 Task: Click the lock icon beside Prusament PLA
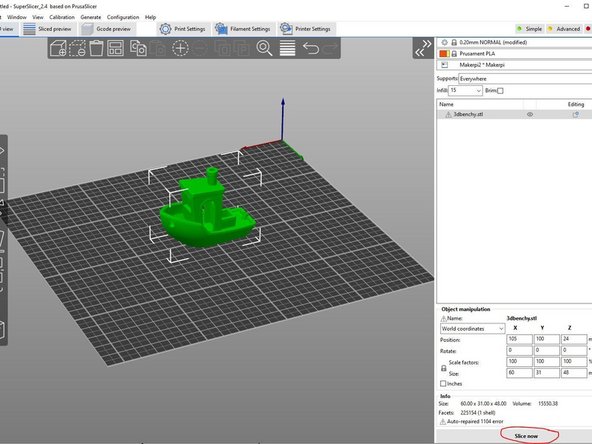(x=454, y=54)
